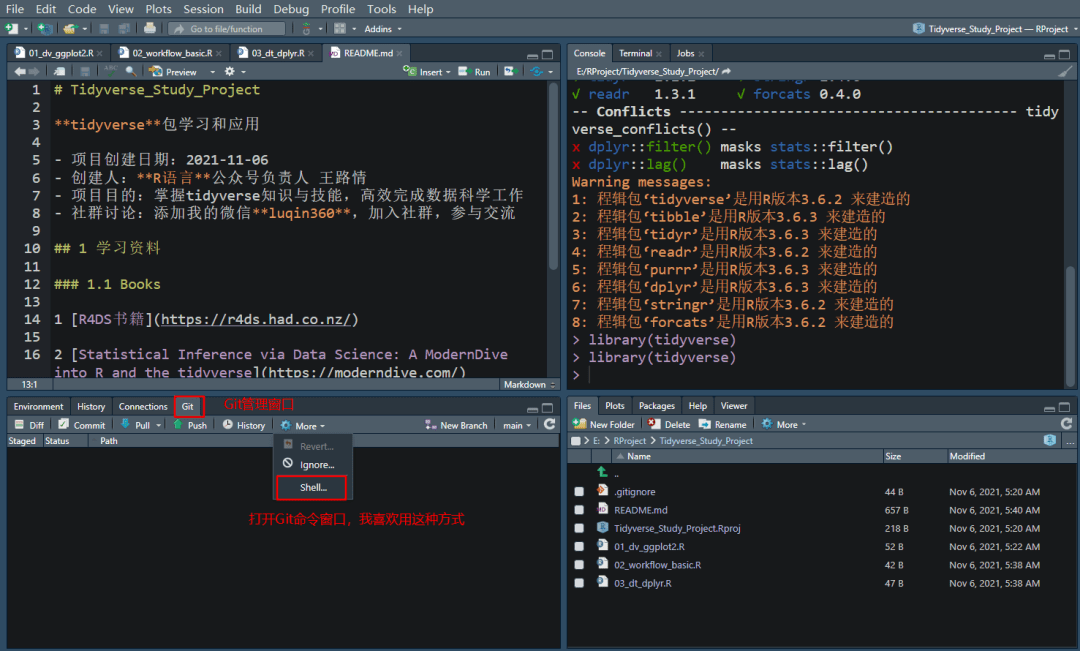Switch to the 02_workflow_basic.R tab
1080x651 pixels.
170,53
